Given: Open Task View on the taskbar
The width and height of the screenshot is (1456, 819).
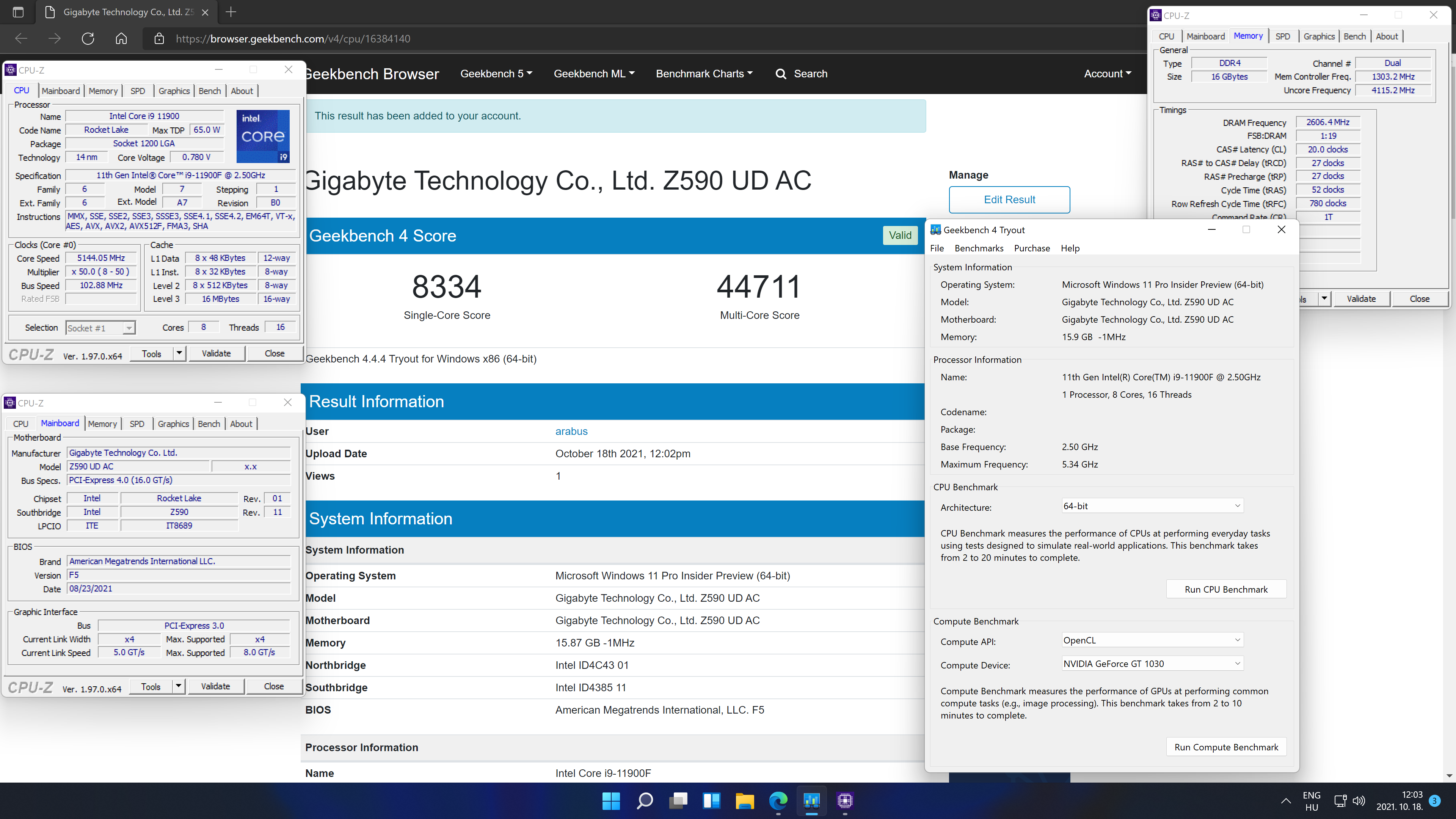Looking at the screenshot, I should [x=678, y=800].
